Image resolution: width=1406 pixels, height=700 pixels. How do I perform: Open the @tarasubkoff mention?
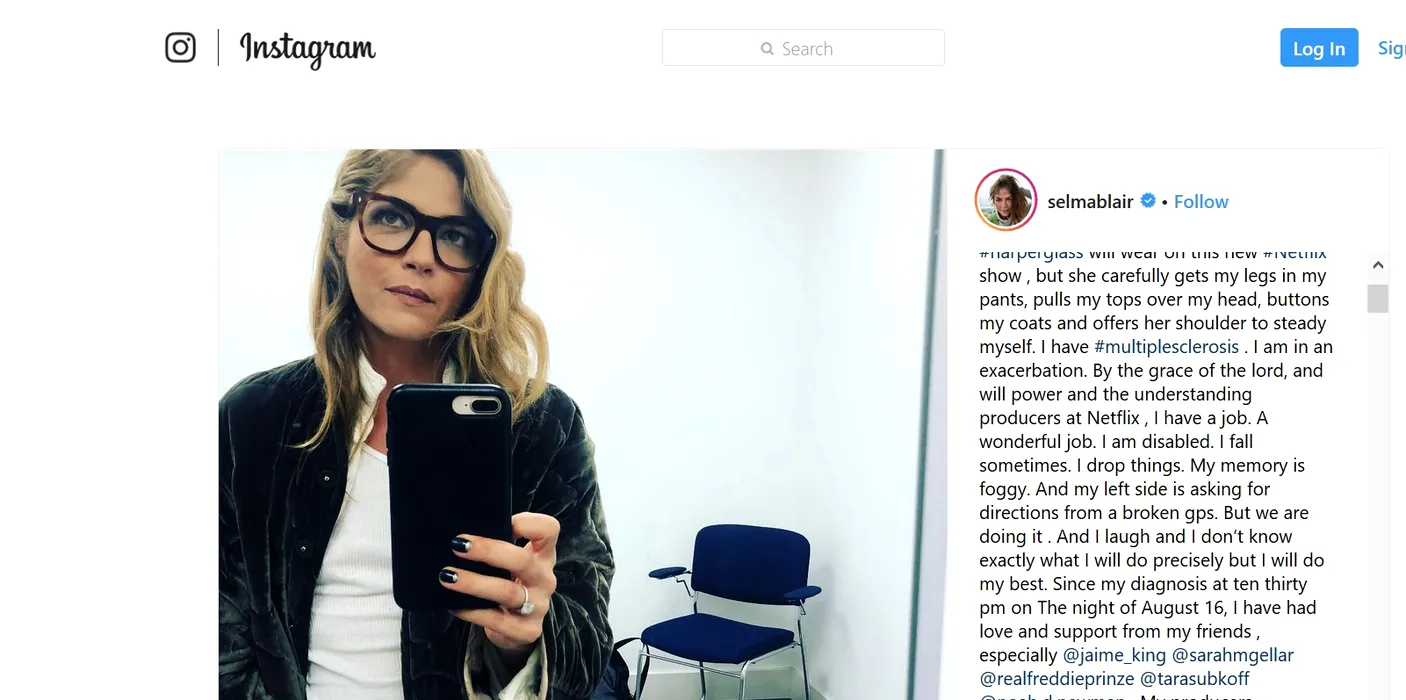[x=1195, y=679]
